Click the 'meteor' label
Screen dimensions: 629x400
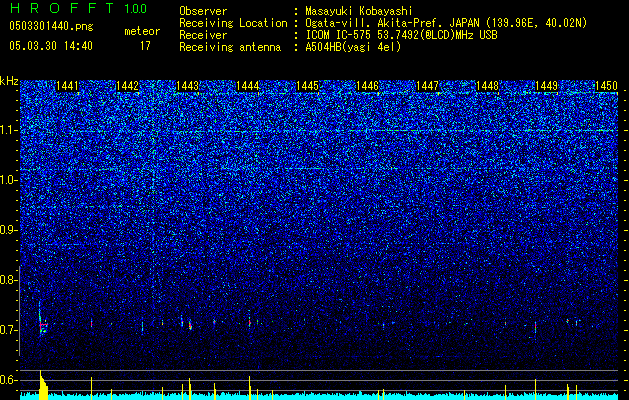pos(142,31)
